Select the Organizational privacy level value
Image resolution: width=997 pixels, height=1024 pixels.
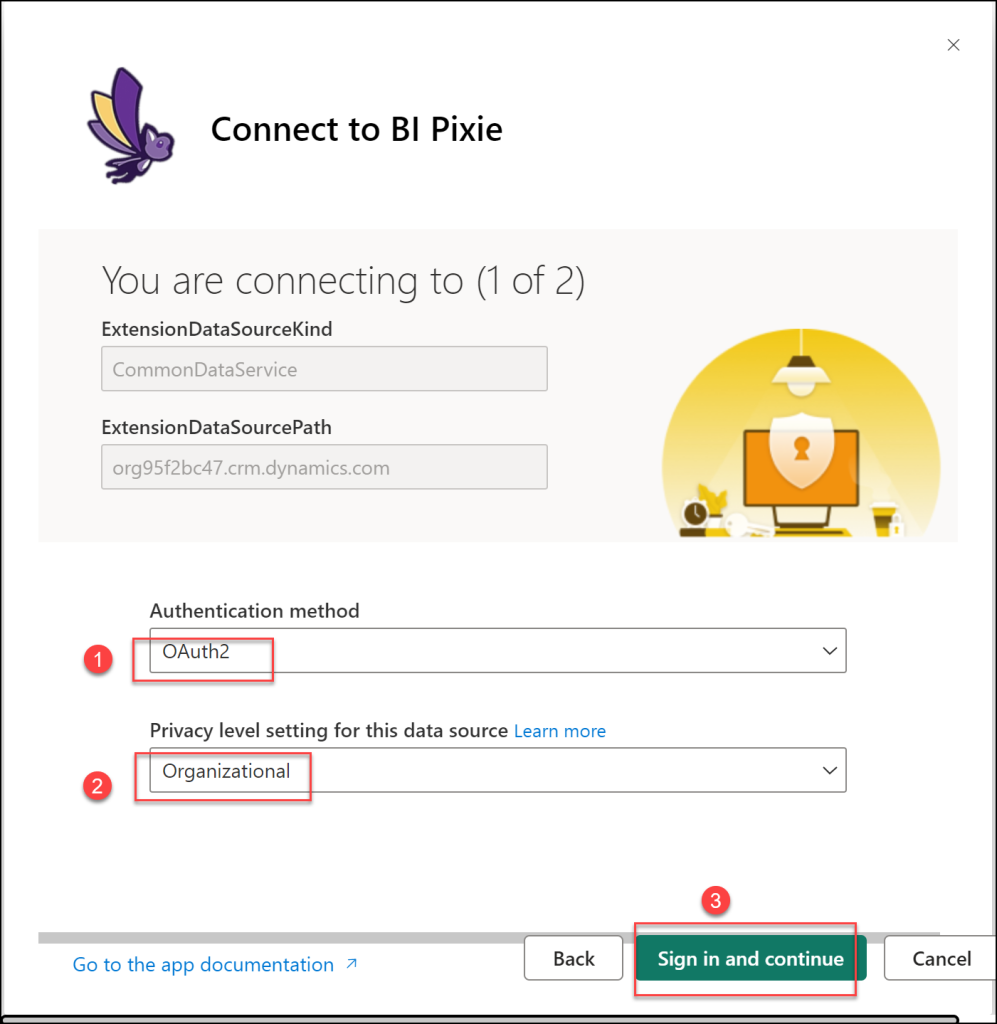tap(227, 771)
